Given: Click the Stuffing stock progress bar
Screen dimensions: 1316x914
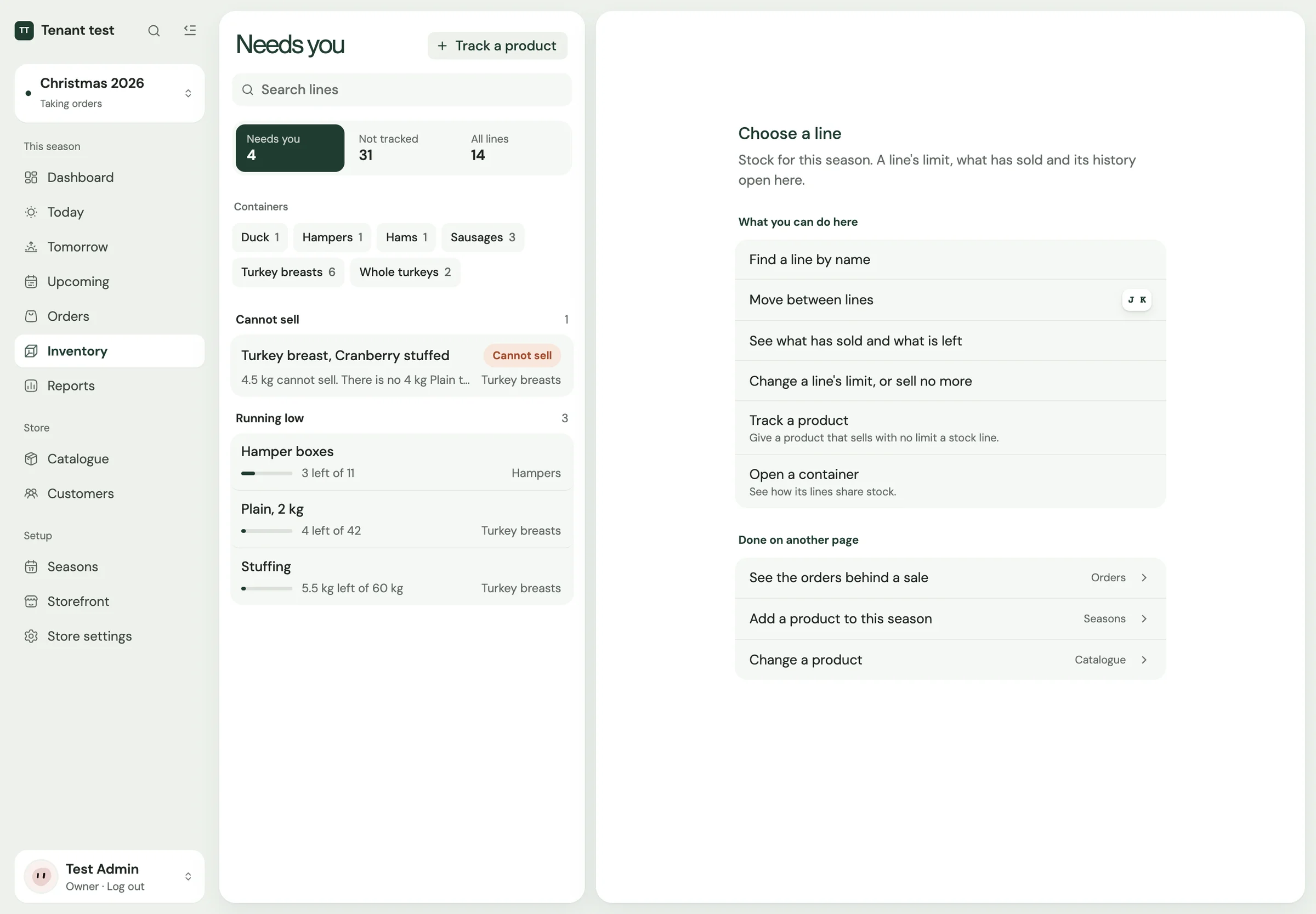Looking at the screenshot, I should click(266, 589).
